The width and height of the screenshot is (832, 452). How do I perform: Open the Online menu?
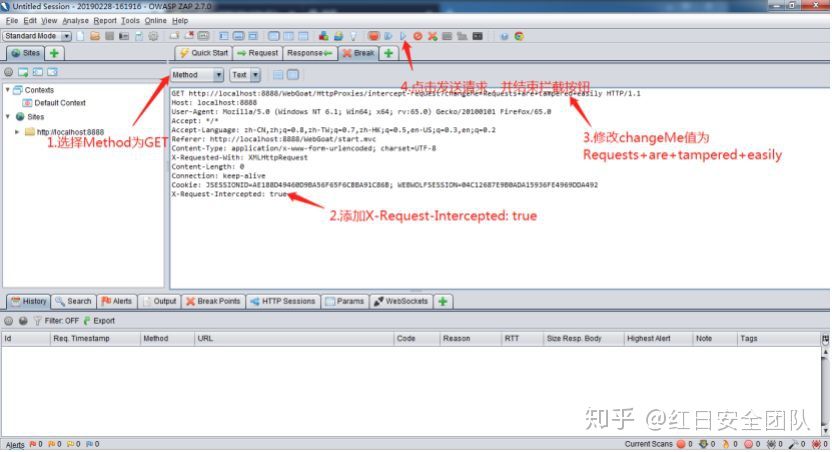click(x=155, y=21)
